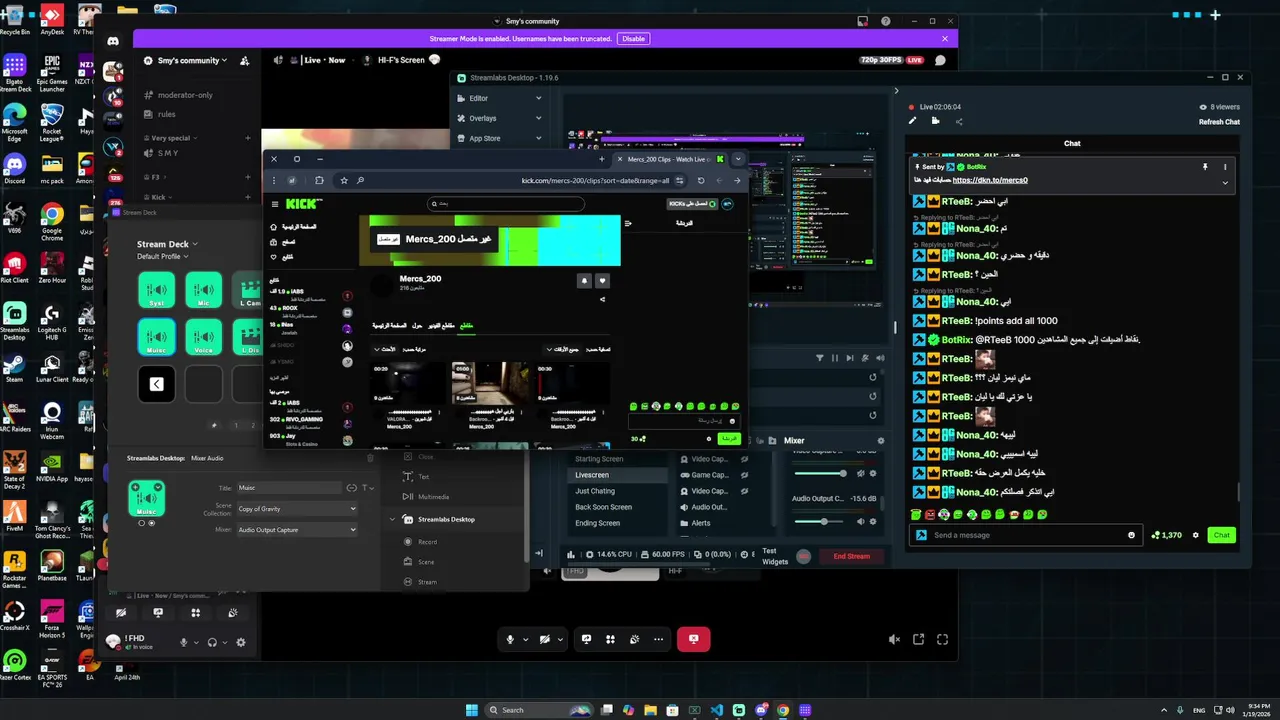Toggle visibility of first Video Capture source
Viewport: 1280px width, 720px height.
744,459
